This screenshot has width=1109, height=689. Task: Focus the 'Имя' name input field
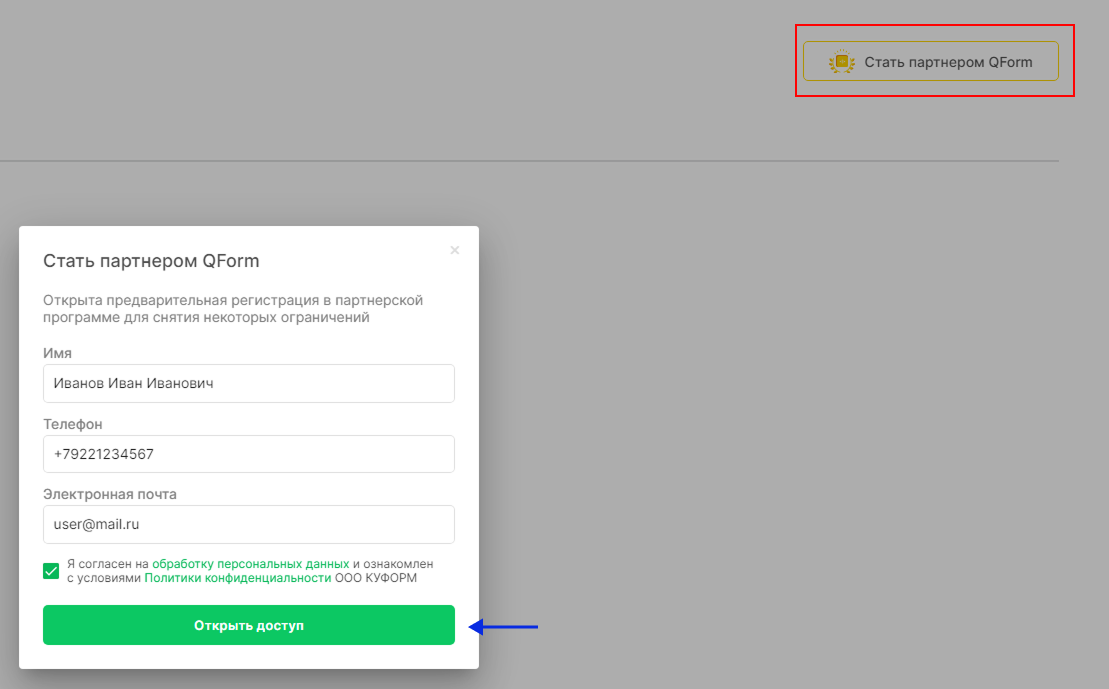pyautogui.click(x=249, y=383)
